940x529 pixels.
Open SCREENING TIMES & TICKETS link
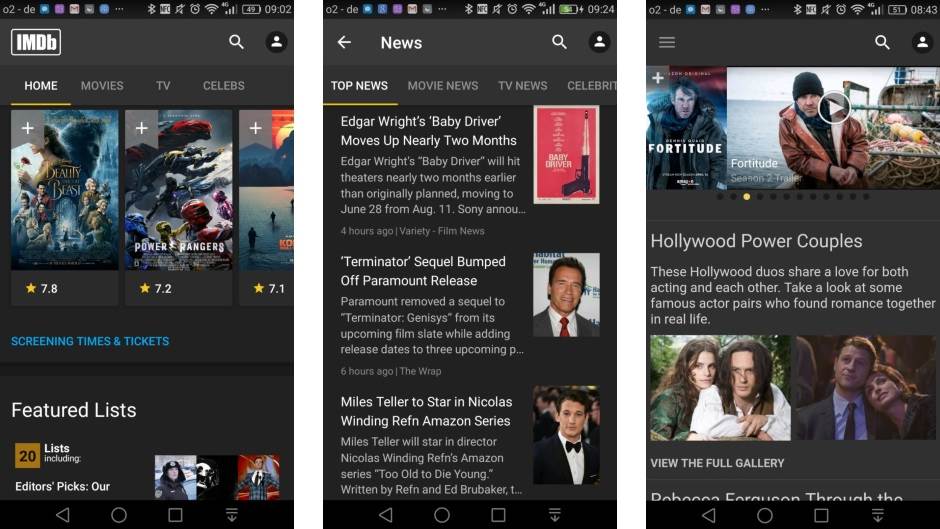pyautogui.click(x=90, y=341)
